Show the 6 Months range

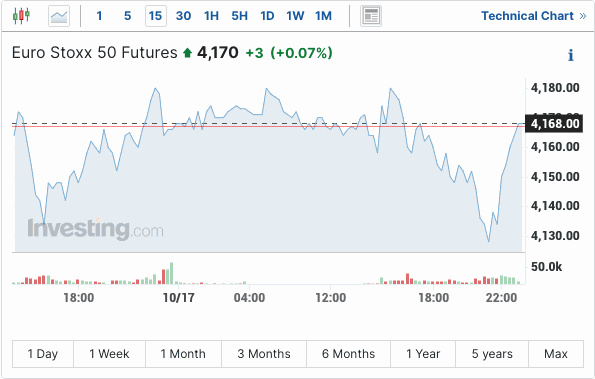(348, 354)
